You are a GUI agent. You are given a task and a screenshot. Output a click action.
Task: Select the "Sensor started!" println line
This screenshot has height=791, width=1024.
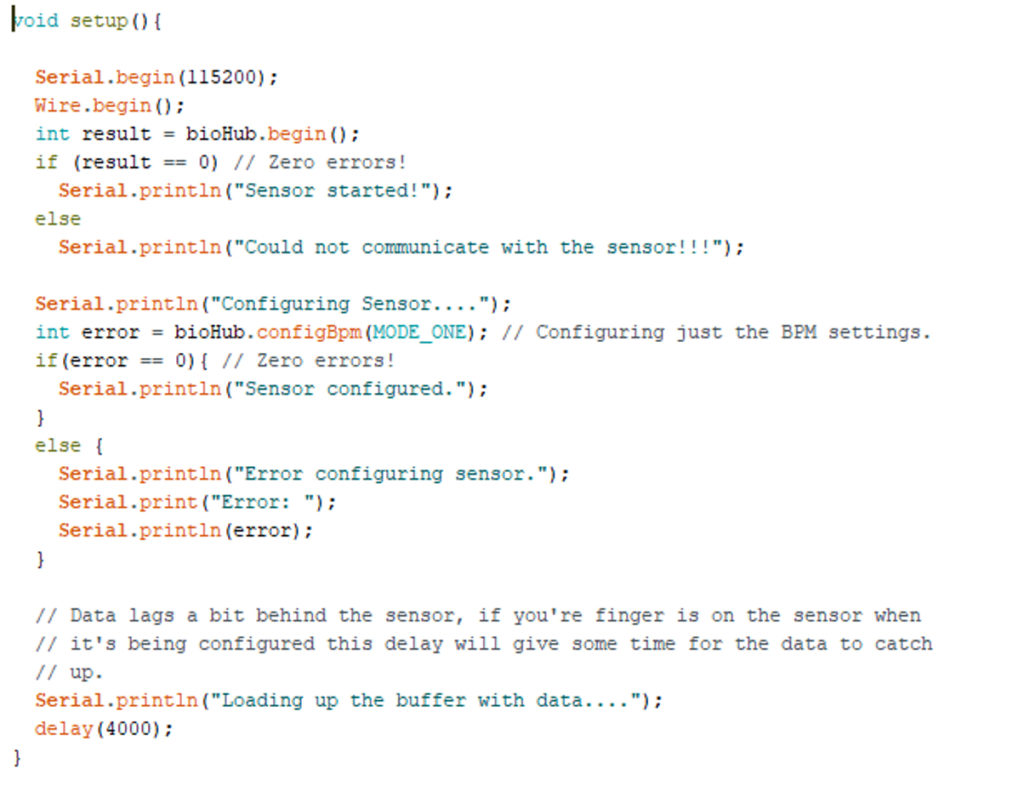point(255,191)
